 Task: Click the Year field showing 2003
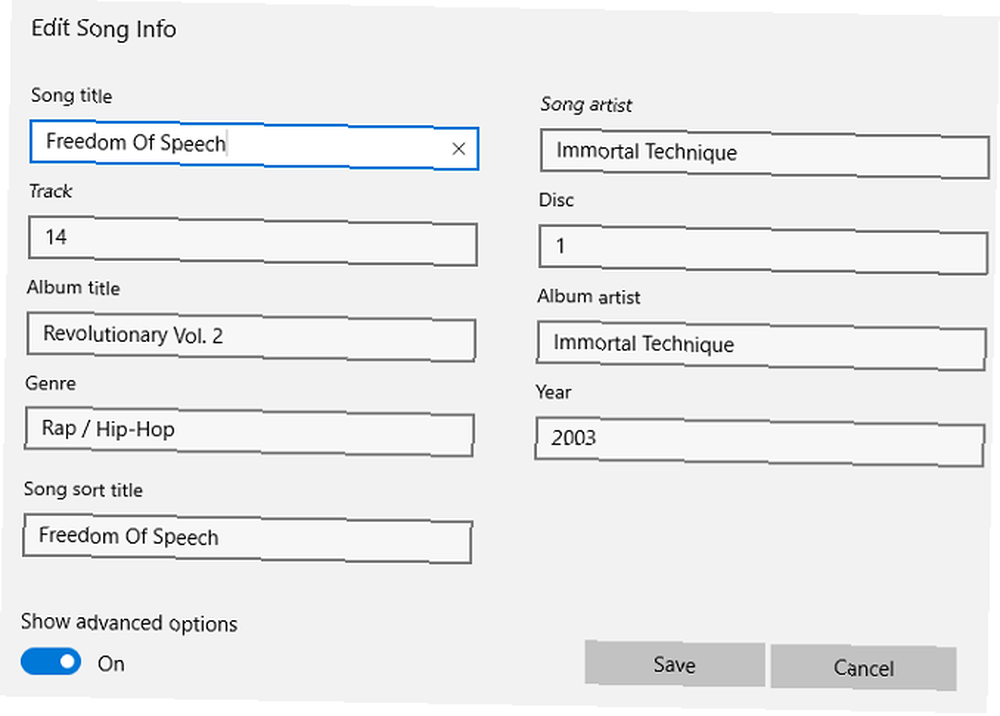click(760, 441)
